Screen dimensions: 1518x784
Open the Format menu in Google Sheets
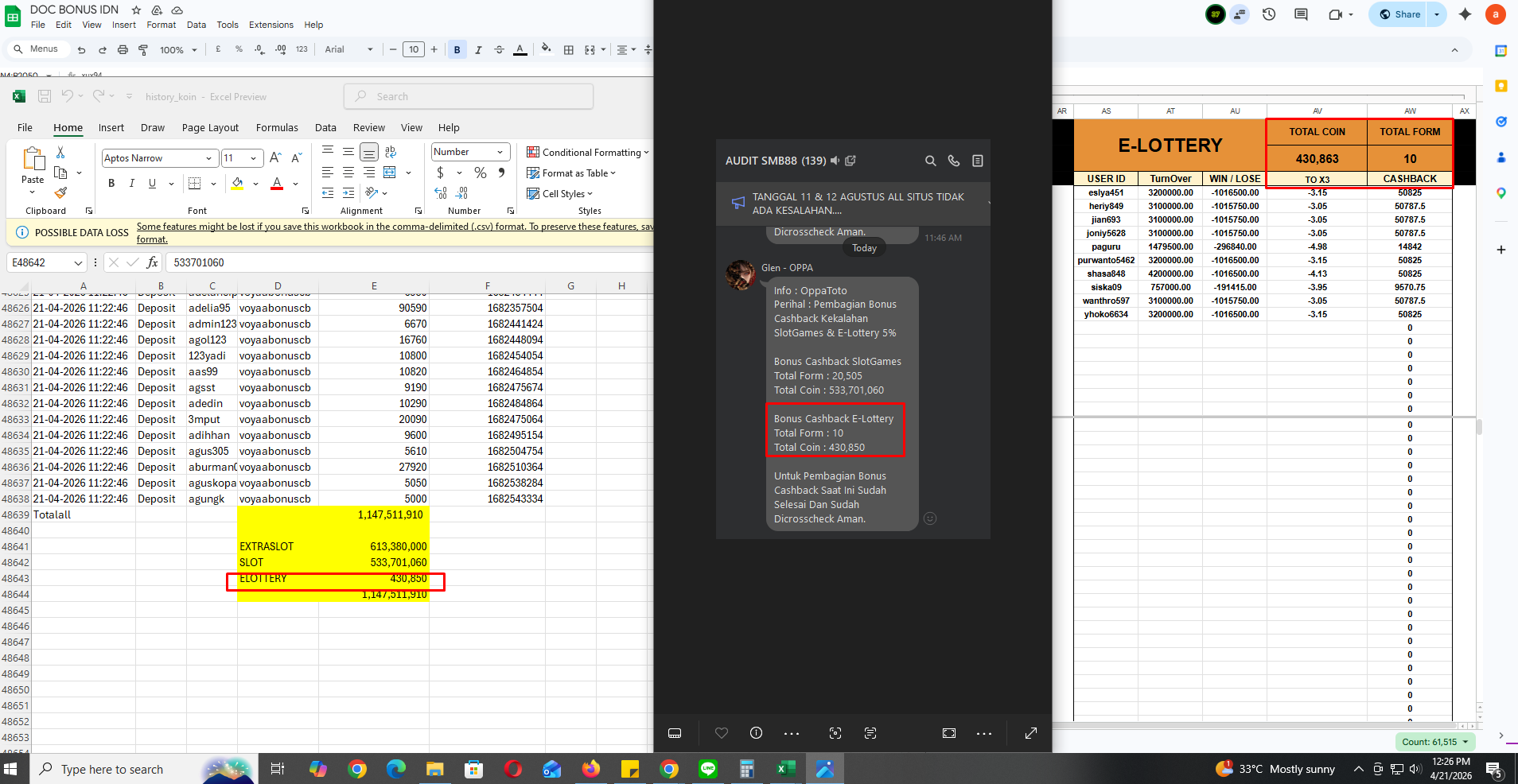[x=162, y=25]
